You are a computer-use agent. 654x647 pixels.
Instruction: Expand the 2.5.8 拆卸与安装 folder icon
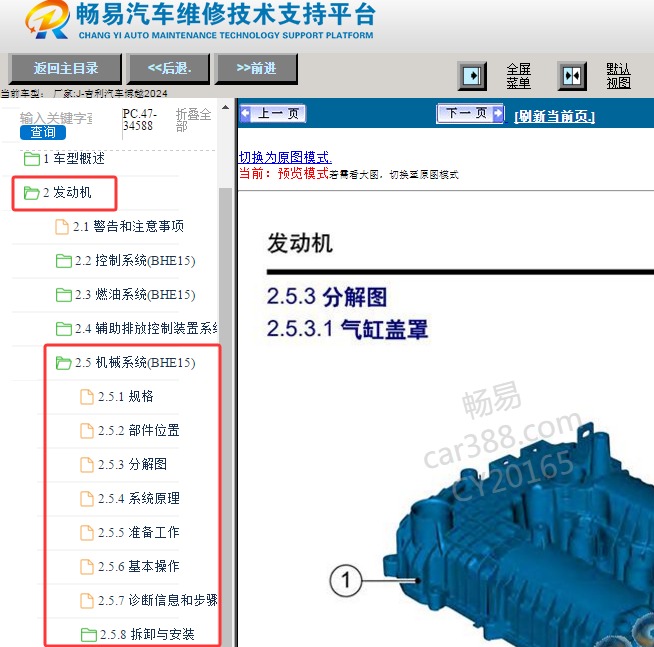pos(88,634)
